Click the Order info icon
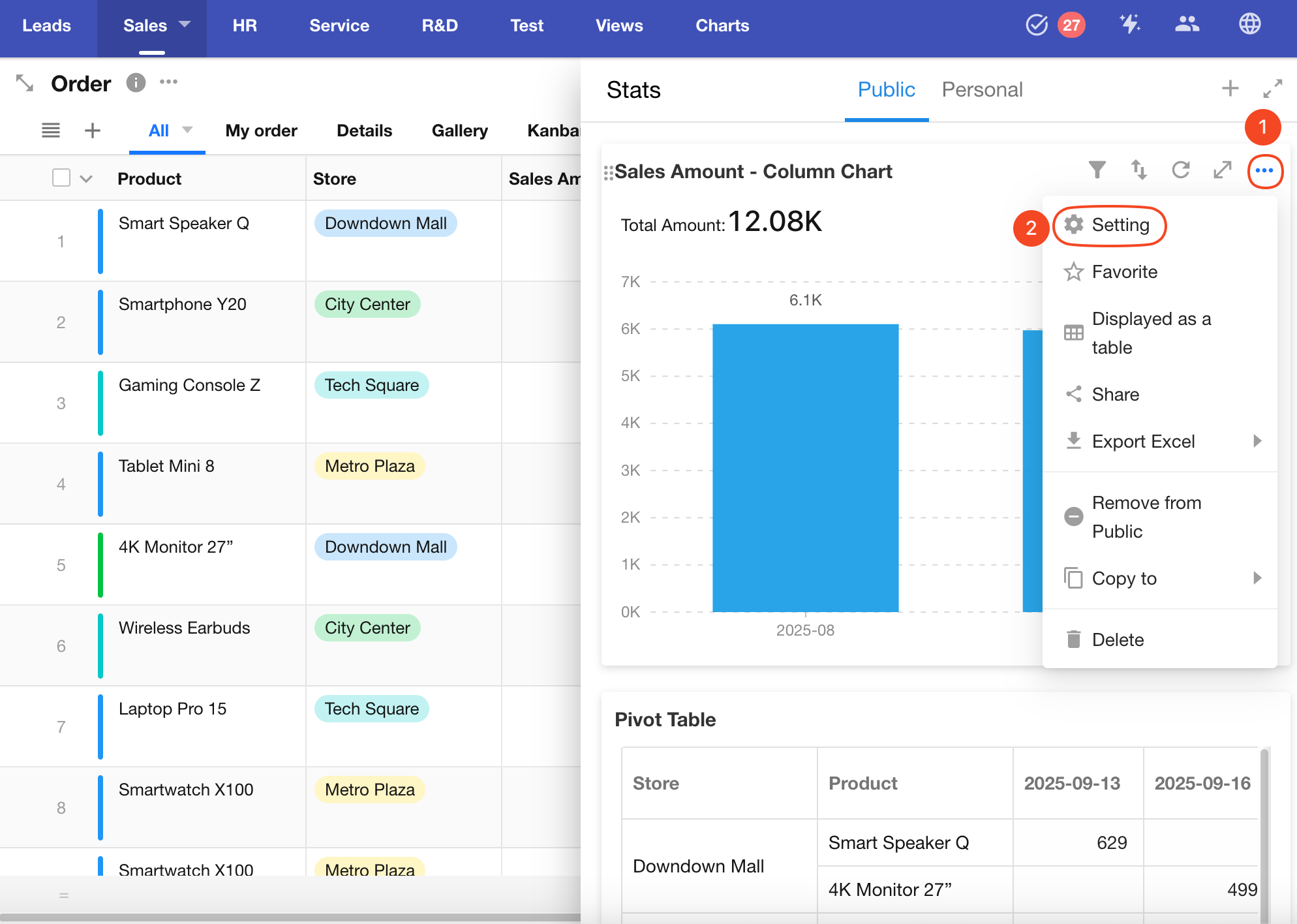Viewport: 1297px width, 924px height. pyautogui.click(x=136, y=83)
